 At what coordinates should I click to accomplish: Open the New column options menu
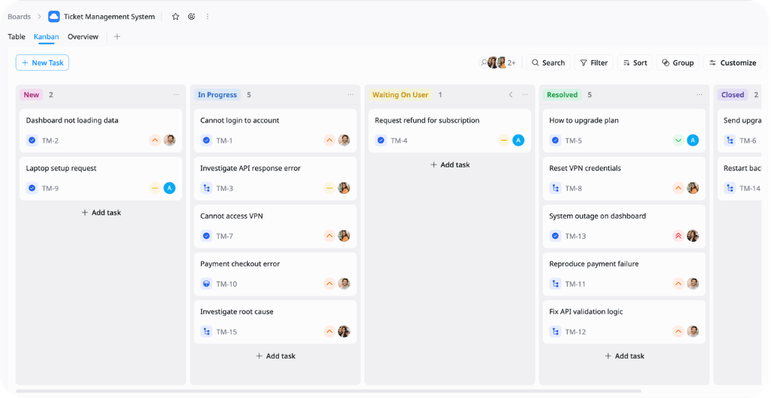[x=176, y=94]
